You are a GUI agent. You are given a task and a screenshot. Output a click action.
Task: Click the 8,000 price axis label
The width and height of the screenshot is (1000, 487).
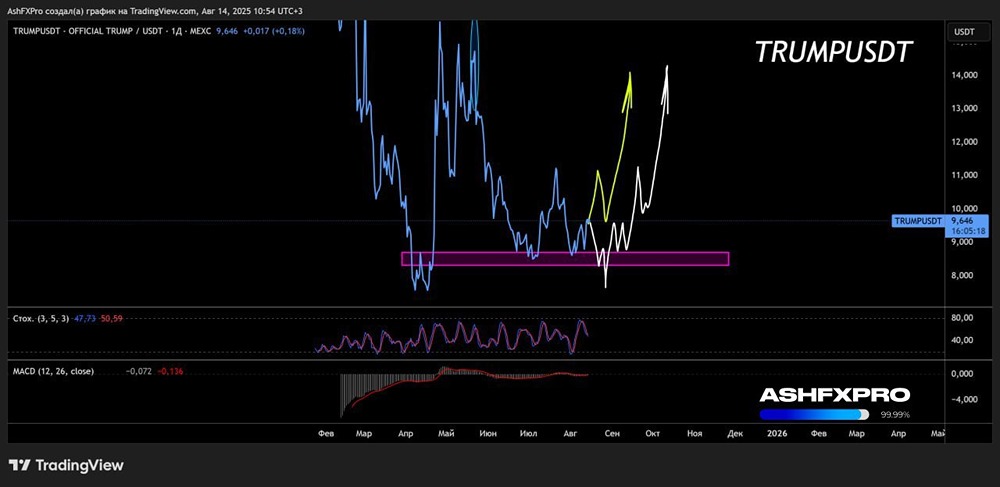tap(962, 275)
